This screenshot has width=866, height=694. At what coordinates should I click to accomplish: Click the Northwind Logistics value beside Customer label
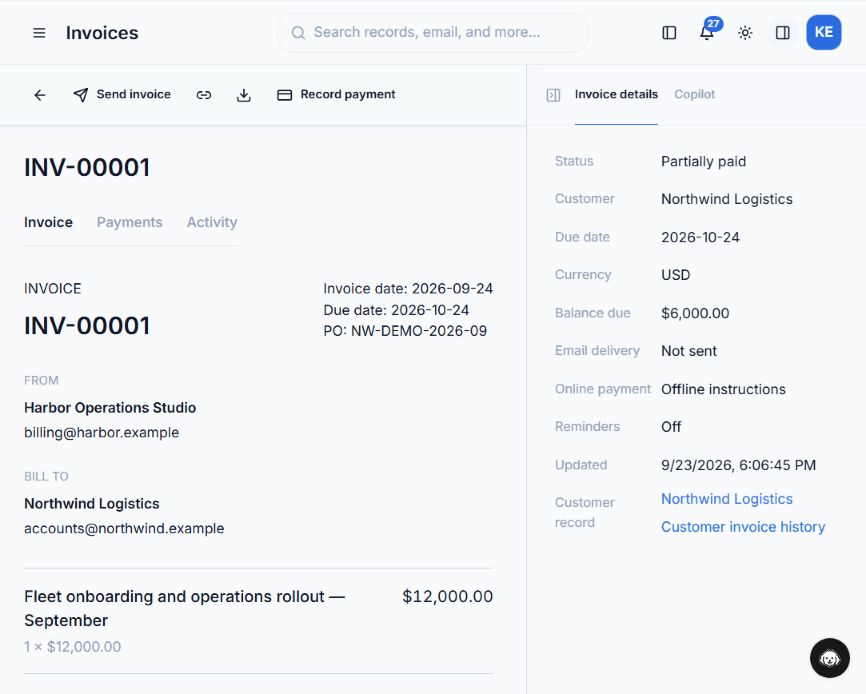pyautogui.click(x=727, y=199)
